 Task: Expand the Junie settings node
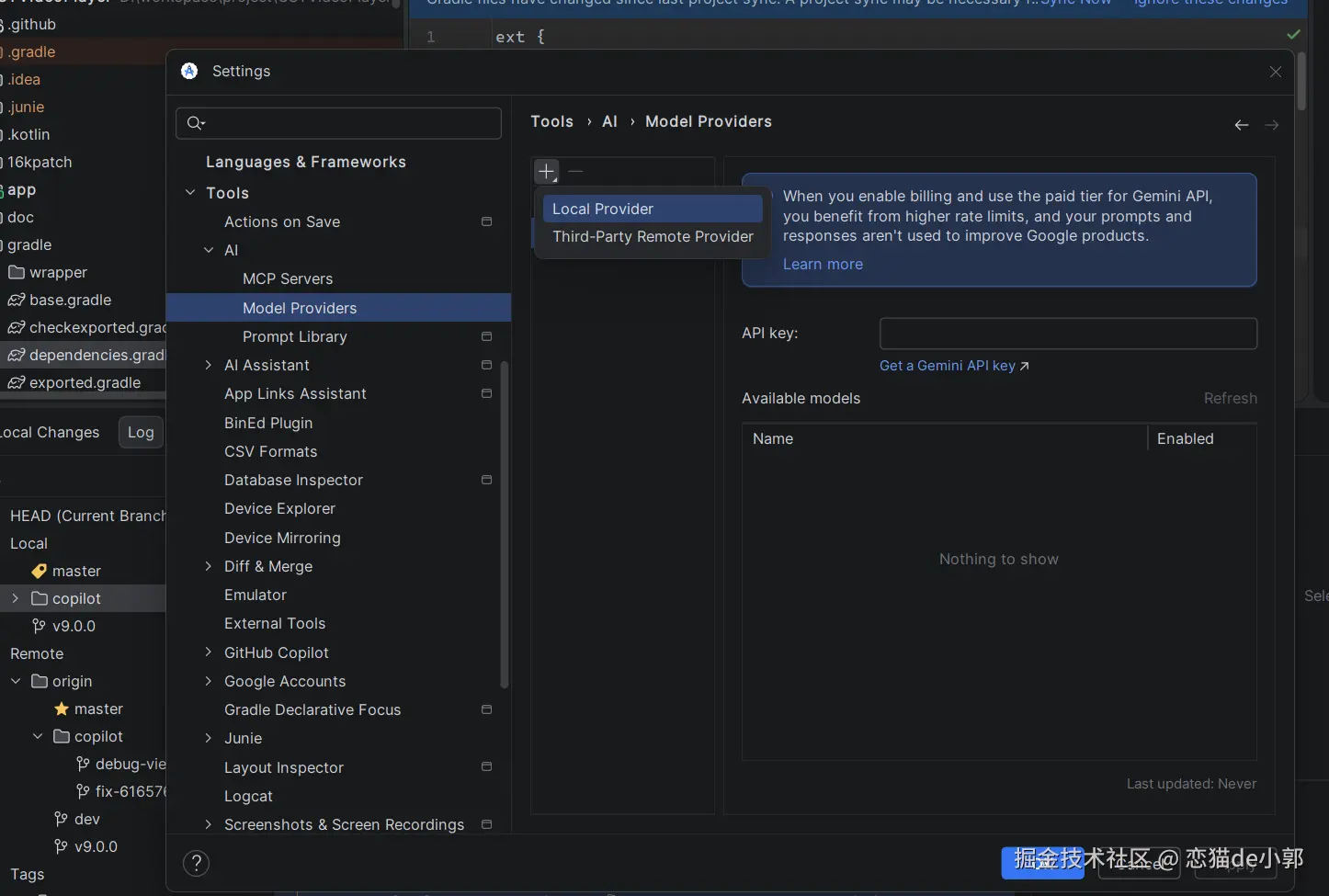[x=209, y=738]
